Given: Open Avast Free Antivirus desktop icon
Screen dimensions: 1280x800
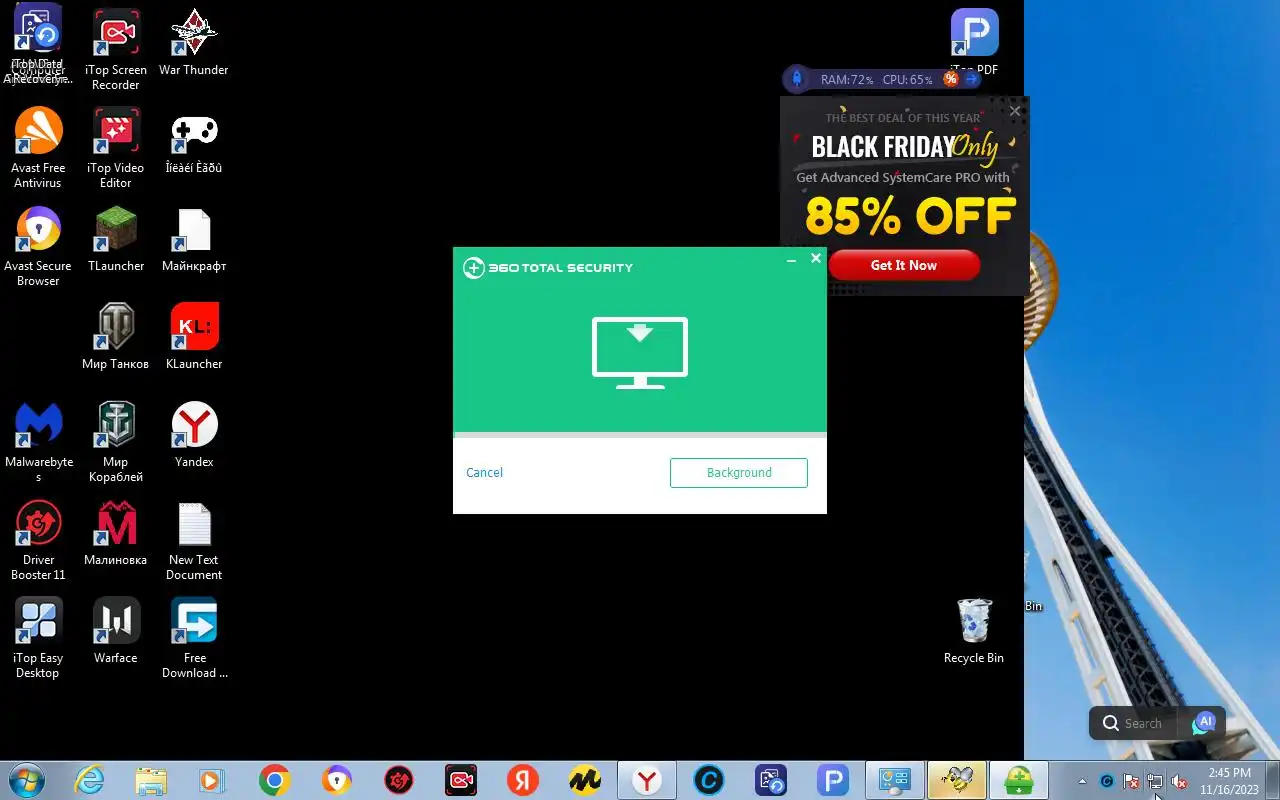Looking at the screenshot, I should click(38, 148).
